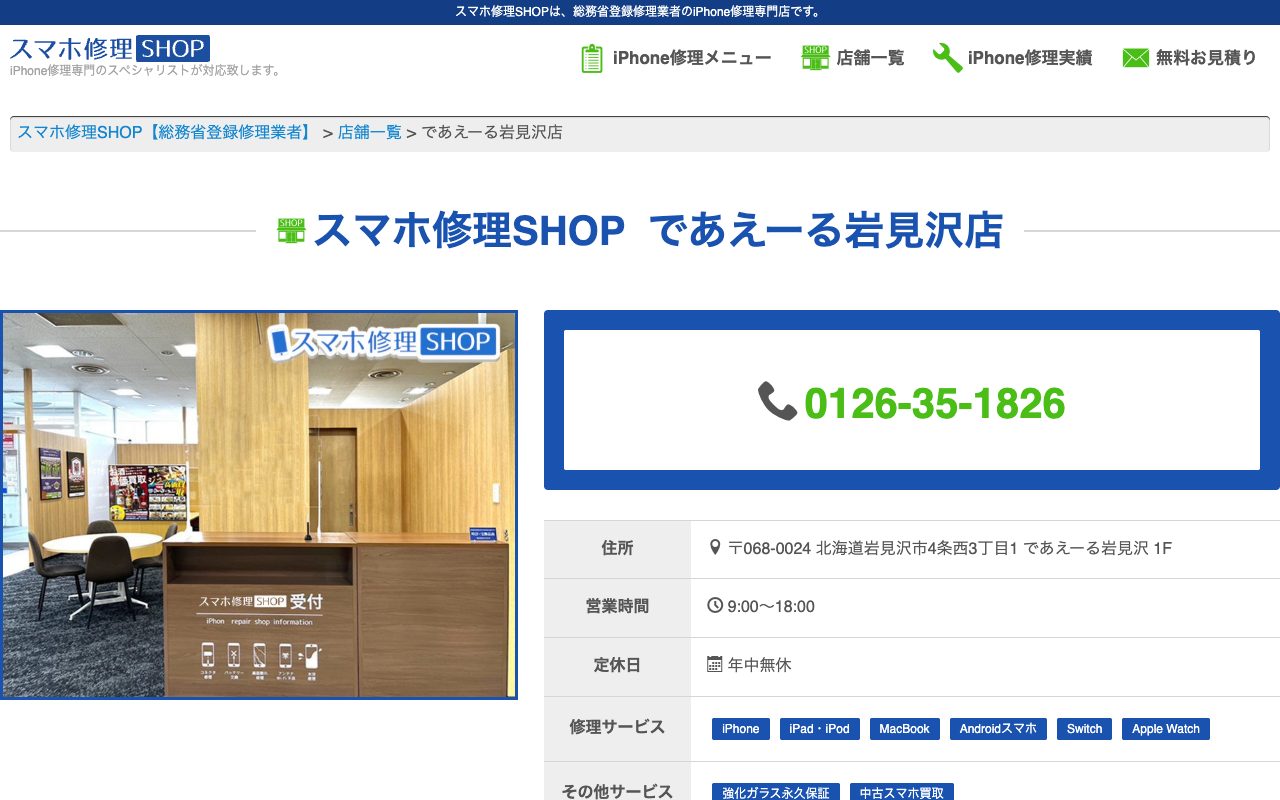Click the breadcrumb text であえーる岩見沢店
The height and width of the screenshot is (800, 1280).
pos(492,132)
